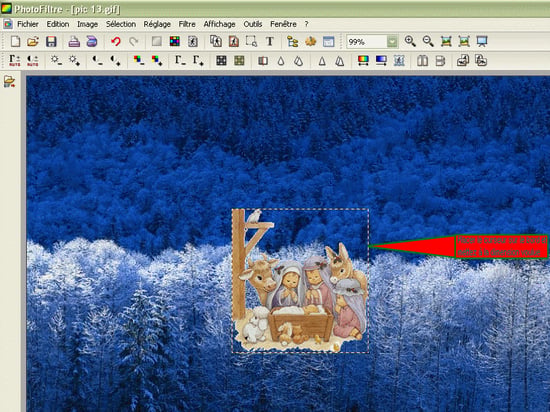
Task: Decrease brightness with sun minus icon
Action: pyautogui.click(x=56, y=61)
